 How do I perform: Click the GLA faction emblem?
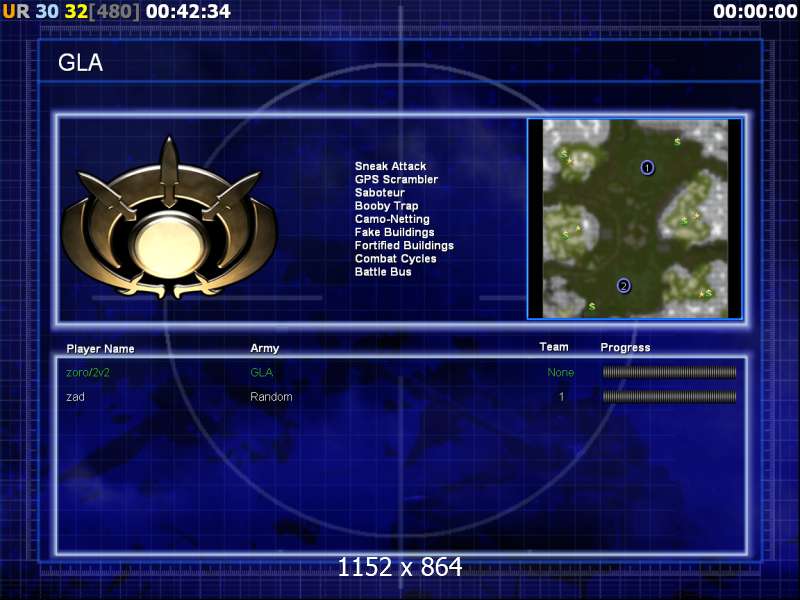coord(169,219)
